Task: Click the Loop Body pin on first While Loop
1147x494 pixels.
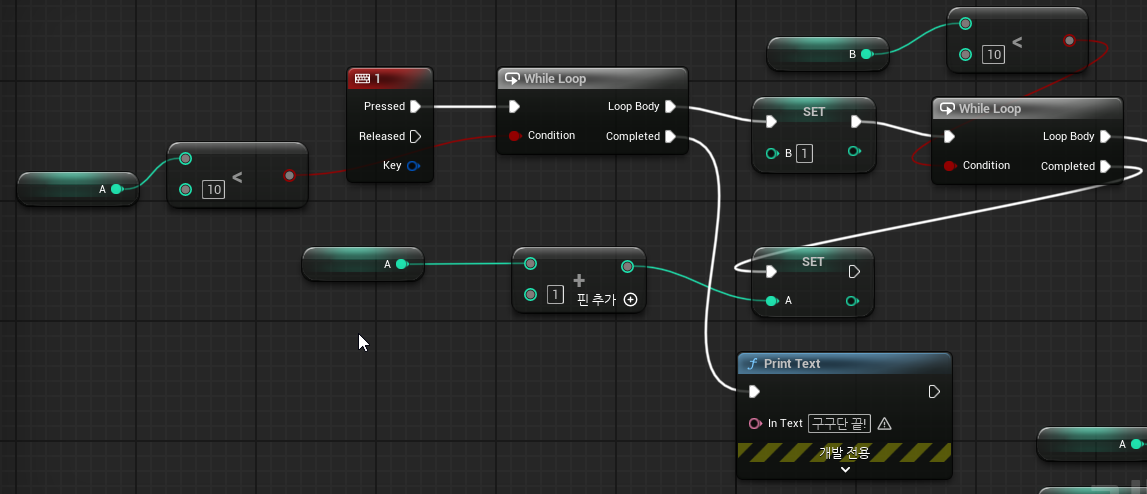Action: pos(670,106)
